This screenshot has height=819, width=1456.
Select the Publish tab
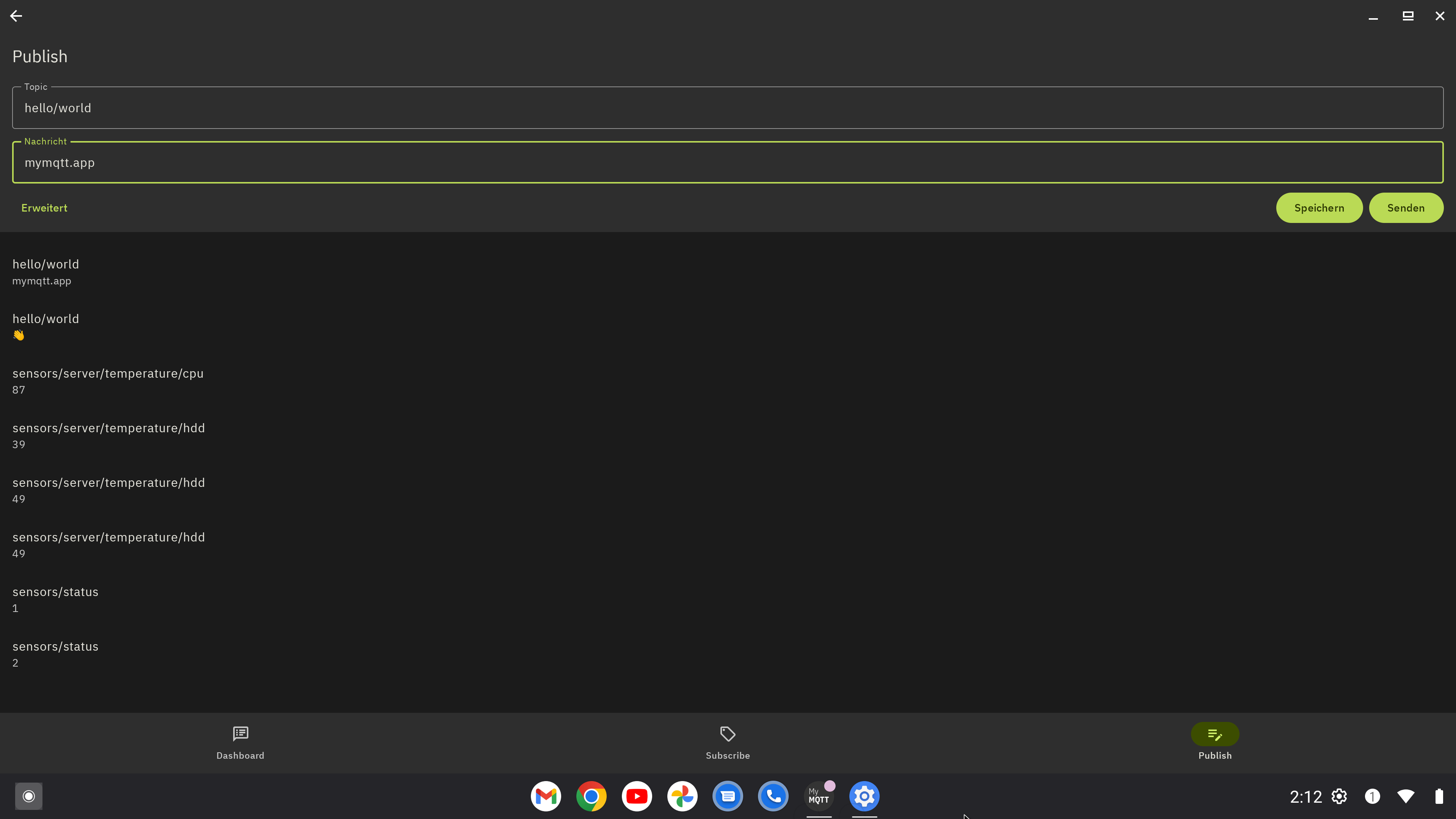click(1214, 743)
